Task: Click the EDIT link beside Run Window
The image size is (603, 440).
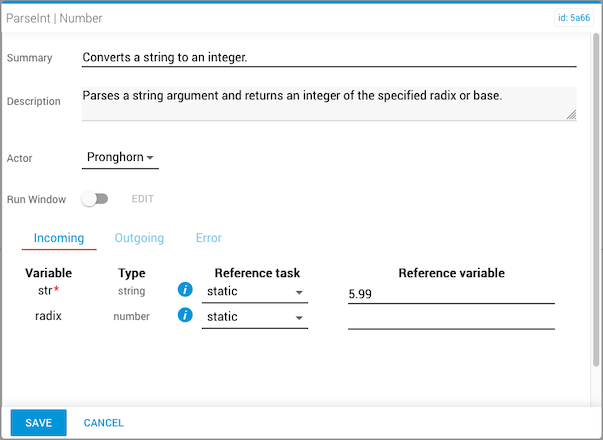Action: coord(143,199)
